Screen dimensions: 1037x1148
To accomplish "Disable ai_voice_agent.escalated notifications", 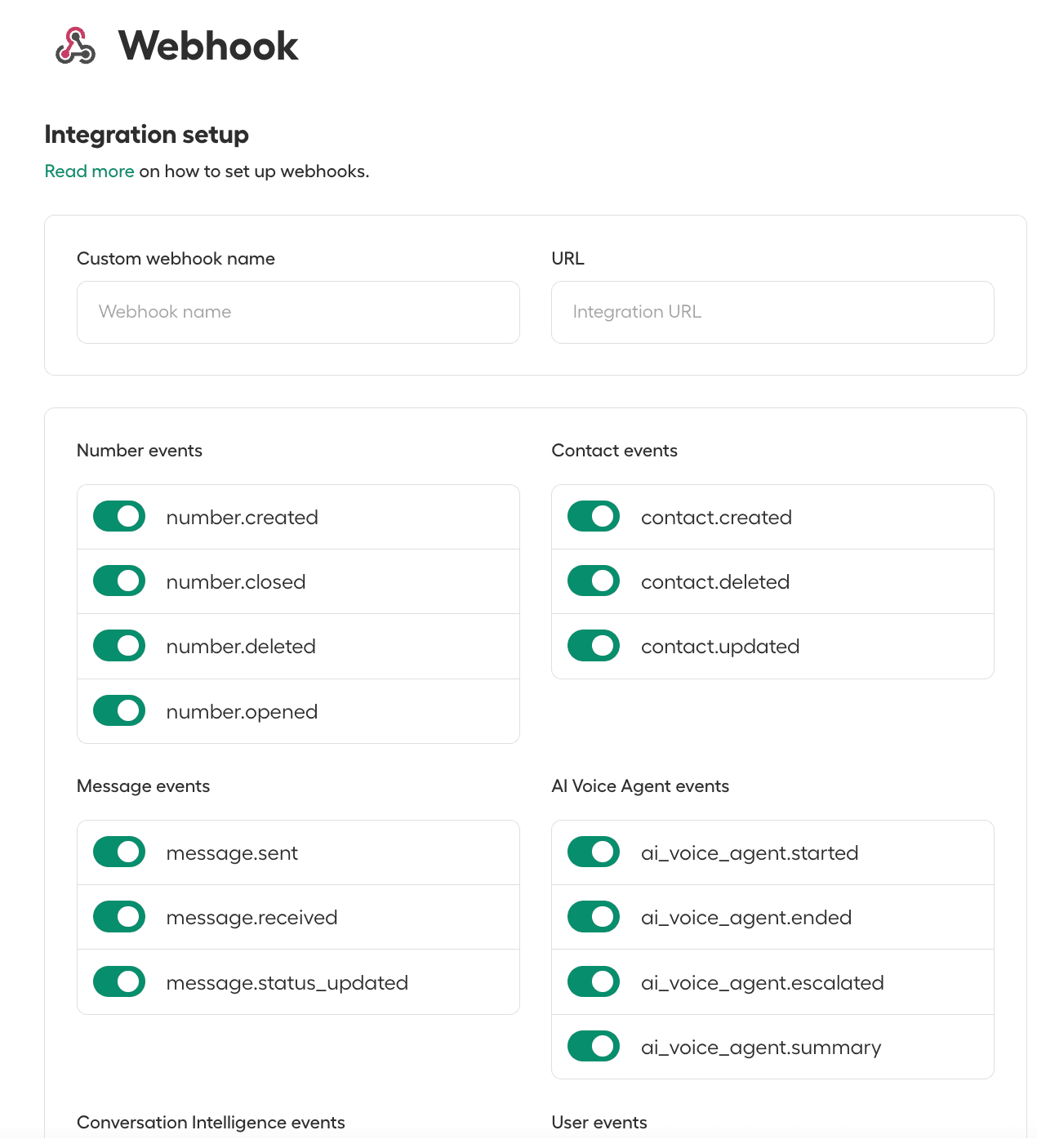I will [x=593, y=981].
